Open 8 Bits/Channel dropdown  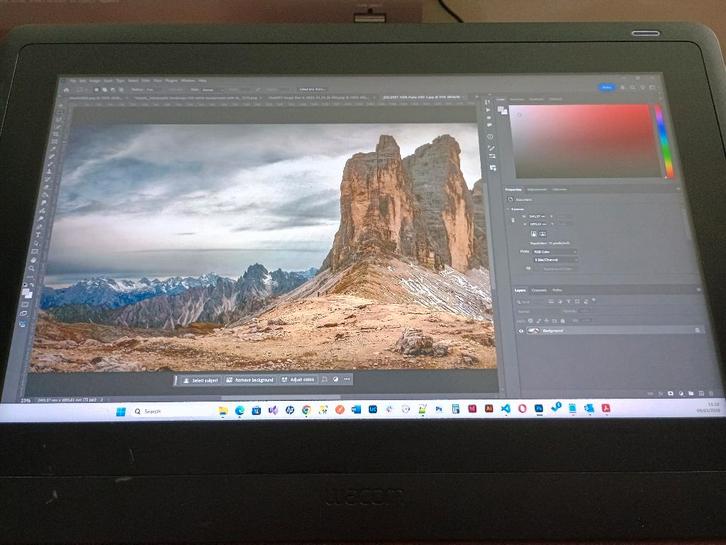554,260
